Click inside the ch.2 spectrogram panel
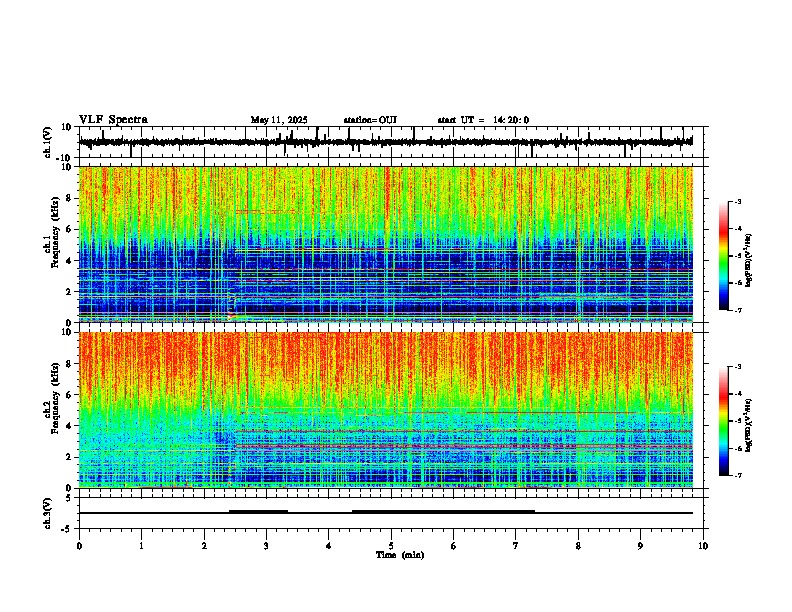 pos(385,410)
